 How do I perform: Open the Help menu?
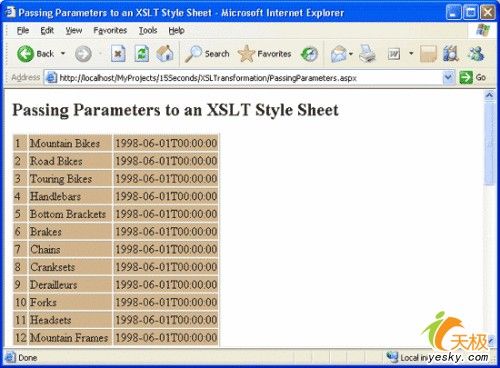pyautogui.click(x=176, y=30)
